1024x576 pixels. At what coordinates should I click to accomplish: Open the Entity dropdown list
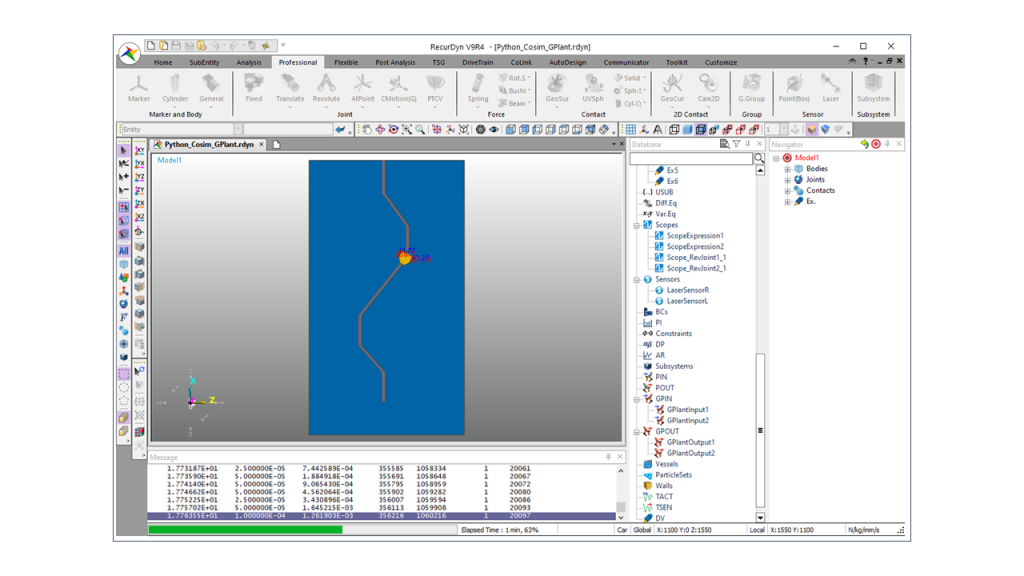tap(238, 129)
